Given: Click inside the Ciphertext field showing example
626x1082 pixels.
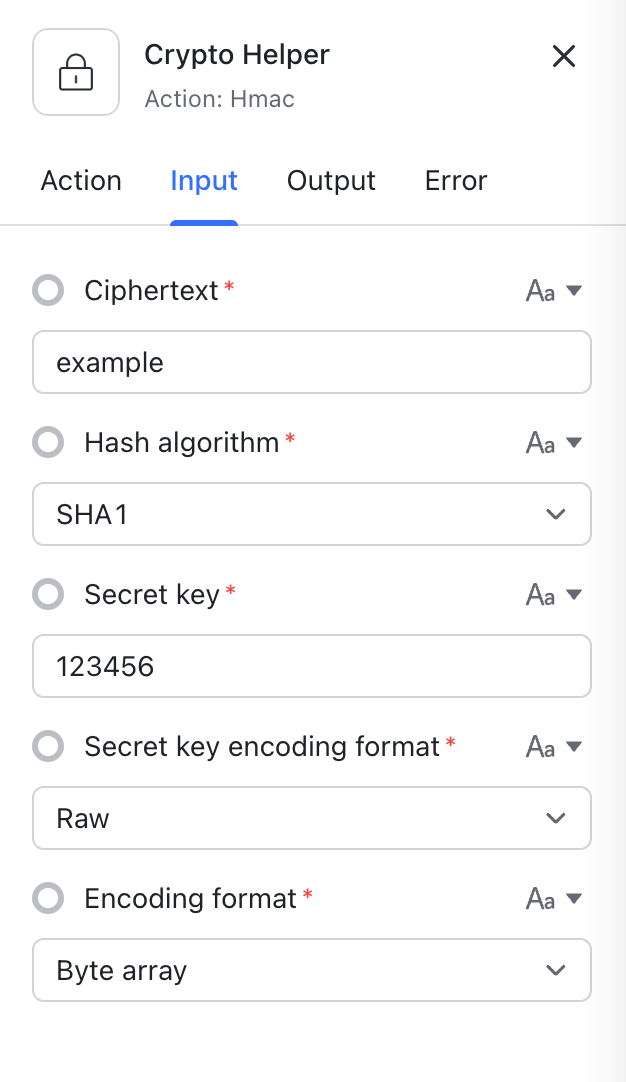Looking at the screenshot, I should point(312,362).
